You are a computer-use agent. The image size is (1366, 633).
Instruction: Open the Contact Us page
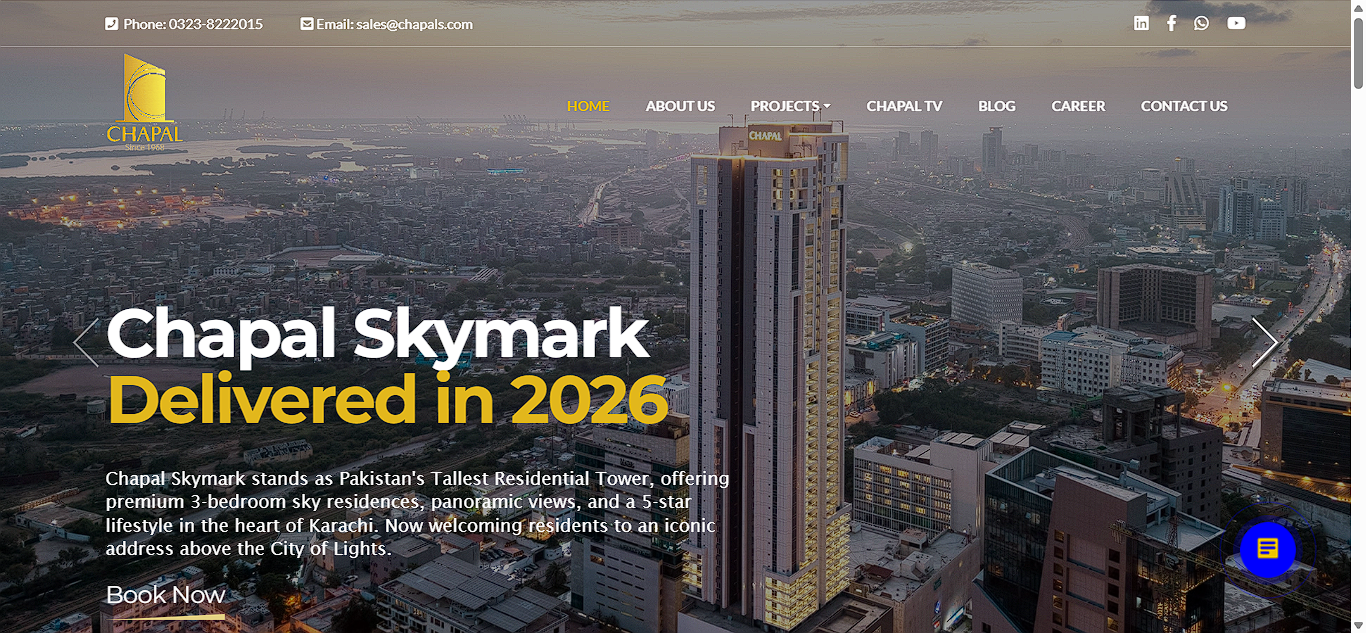coord(1184,106)
